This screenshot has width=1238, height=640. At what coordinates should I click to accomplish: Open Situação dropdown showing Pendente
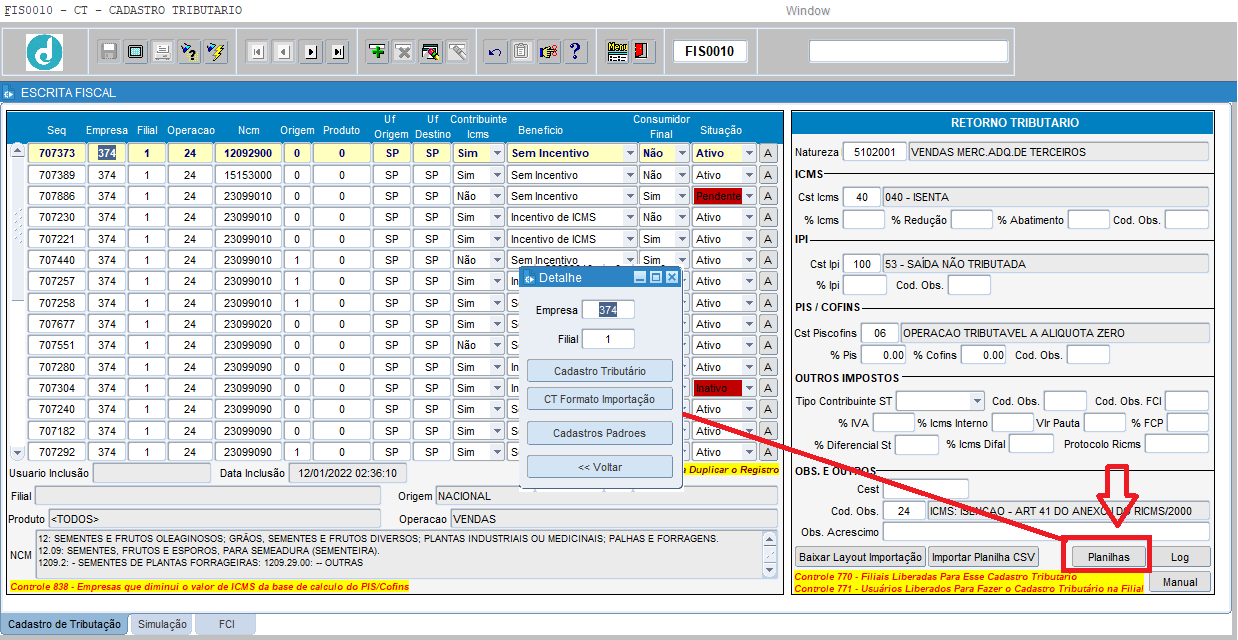pos(749,196)
